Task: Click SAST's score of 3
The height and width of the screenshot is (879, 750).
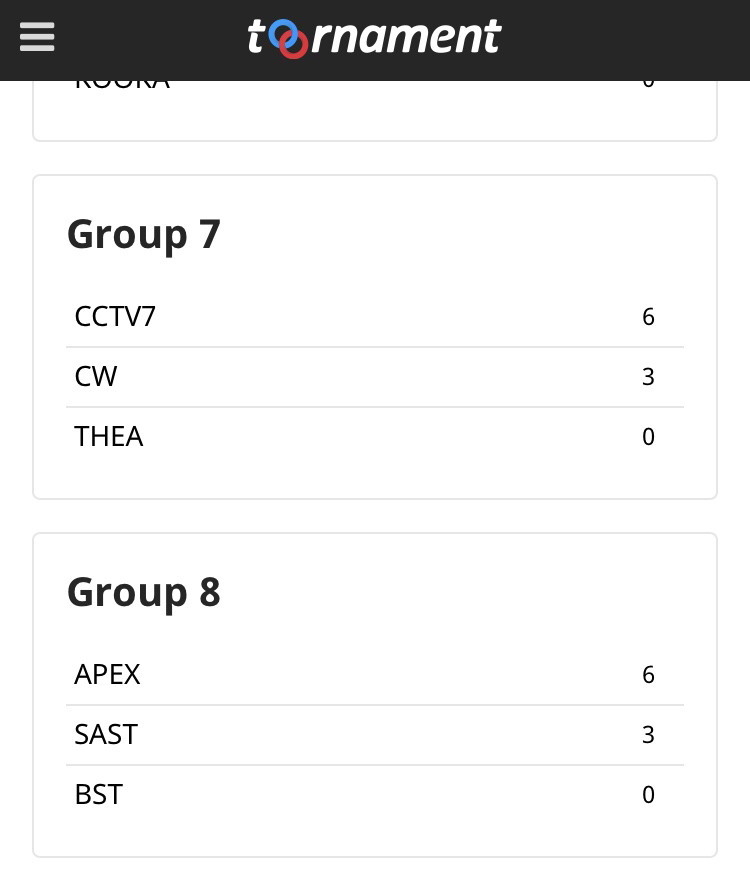Action: [648, 735]
